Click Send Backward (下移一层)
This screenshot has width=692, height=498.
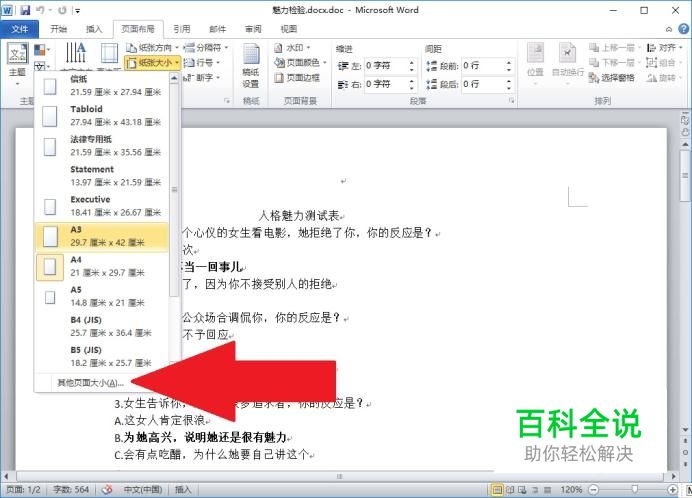pyautogui.click(x=614, y=62)
